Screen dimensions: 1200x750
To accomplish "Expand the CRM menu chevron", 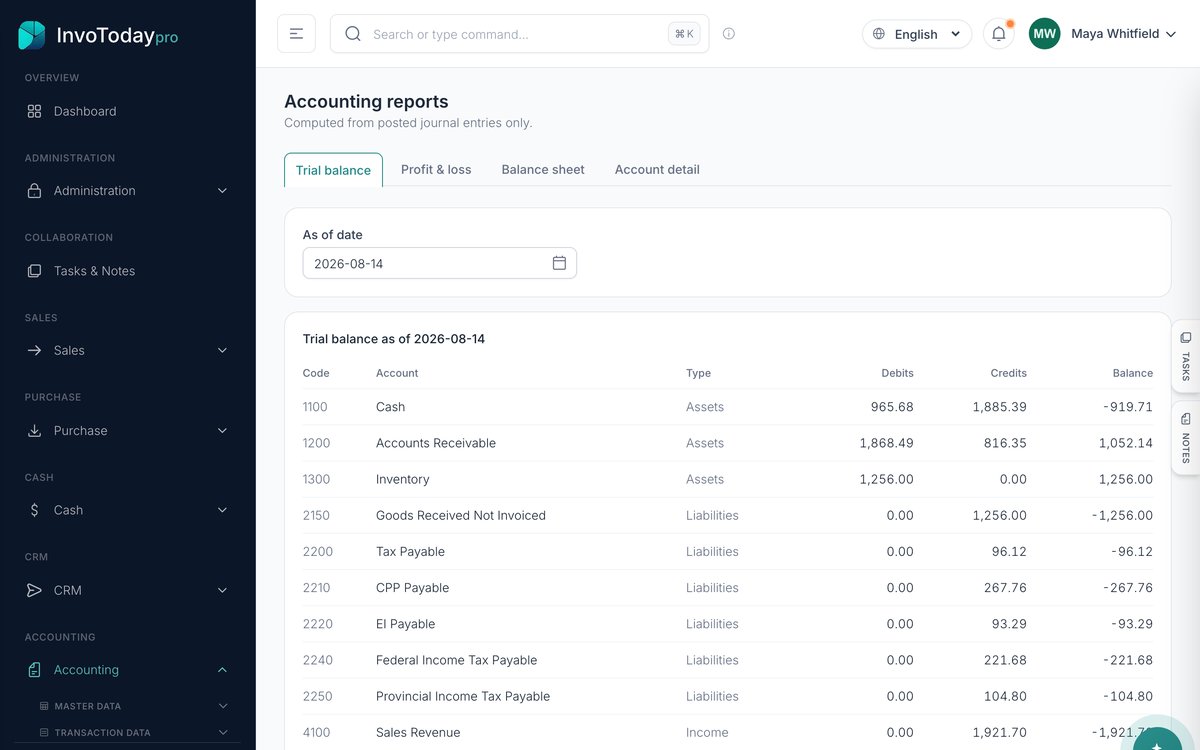I will pos(222,590).
